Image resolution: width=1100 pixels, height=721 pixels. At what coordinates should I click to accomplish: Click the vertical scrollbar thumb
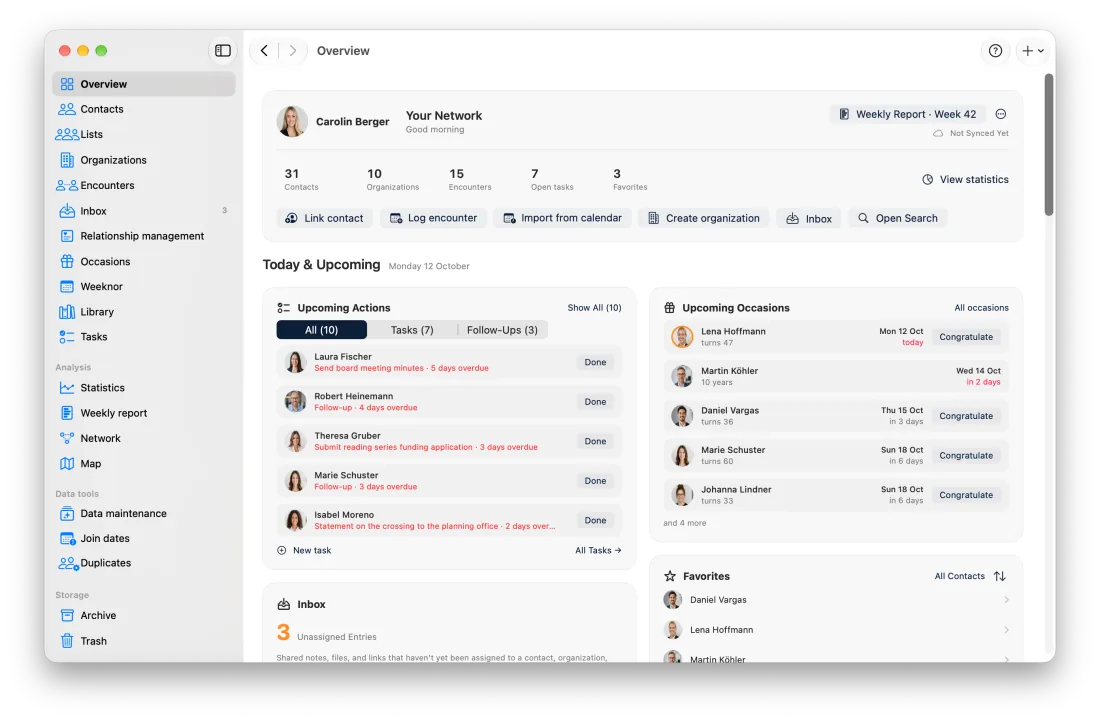tap(1049, 144)
